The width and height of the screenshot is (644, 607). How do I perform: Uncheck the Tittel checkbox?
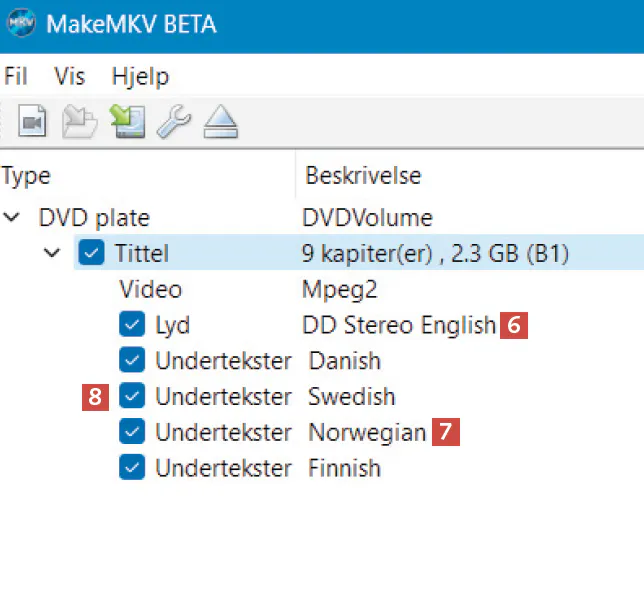(91, 254)
